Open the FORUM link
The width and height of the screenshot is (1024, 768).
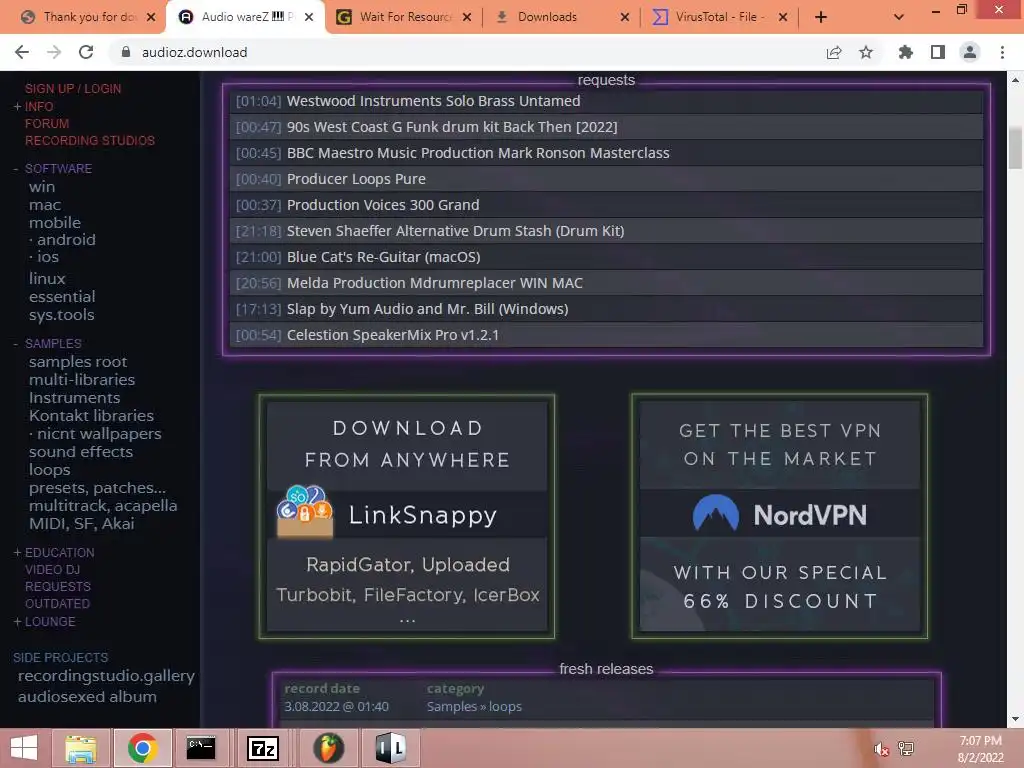tap(47, 123)
